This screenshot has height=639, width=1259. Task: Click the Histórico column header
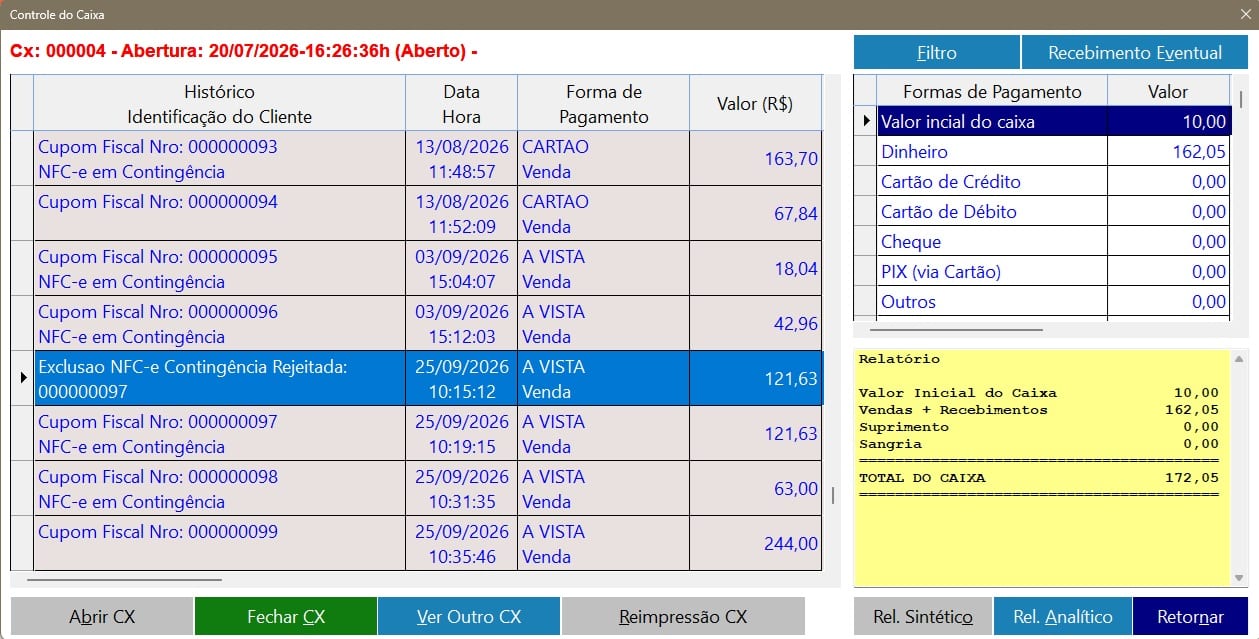(x=220, y=104)
